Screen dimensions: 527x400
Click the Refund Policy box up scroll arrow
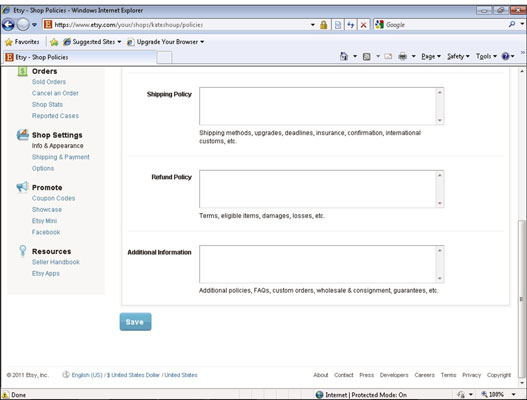(x=440, y=175)
